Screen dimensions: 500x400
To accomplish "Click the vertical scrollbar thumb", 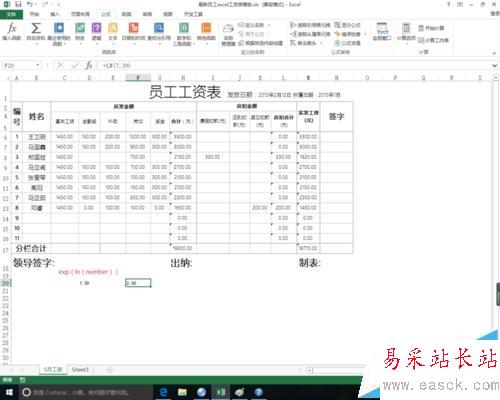I will [498, 294].
